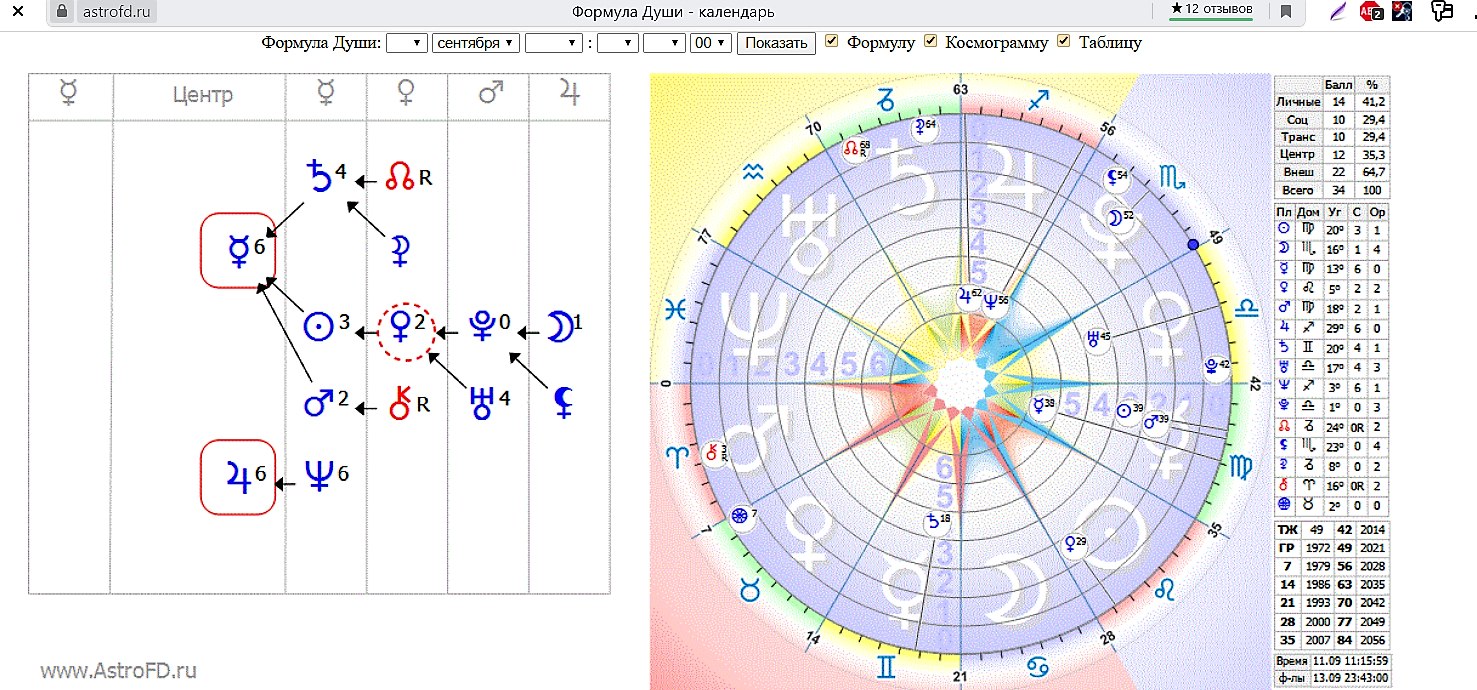Click the Личные row in score table

click(x=1331, y=103)
